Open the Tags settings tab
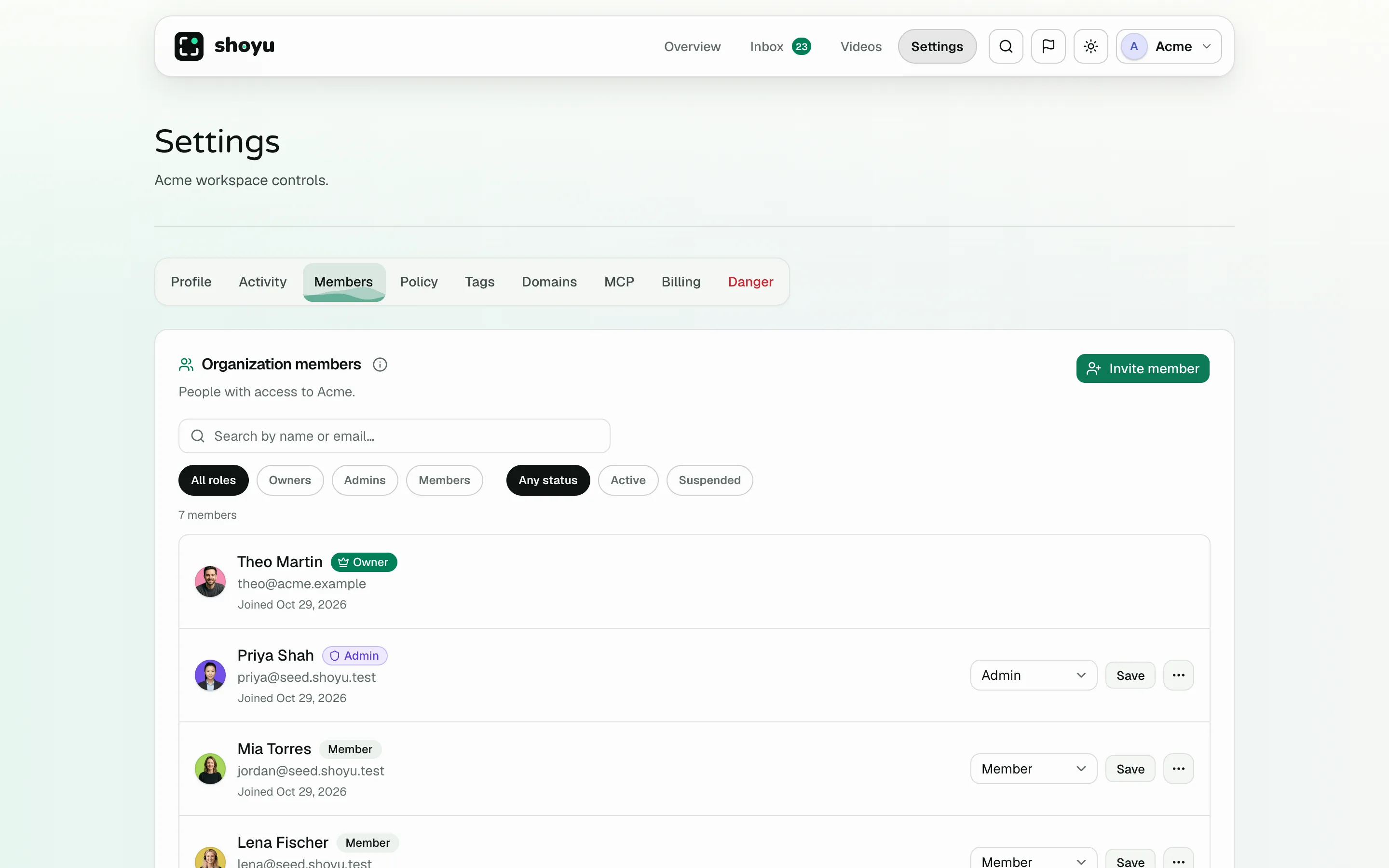Screen dimensions: 1389x868 [x=479, y=282]
